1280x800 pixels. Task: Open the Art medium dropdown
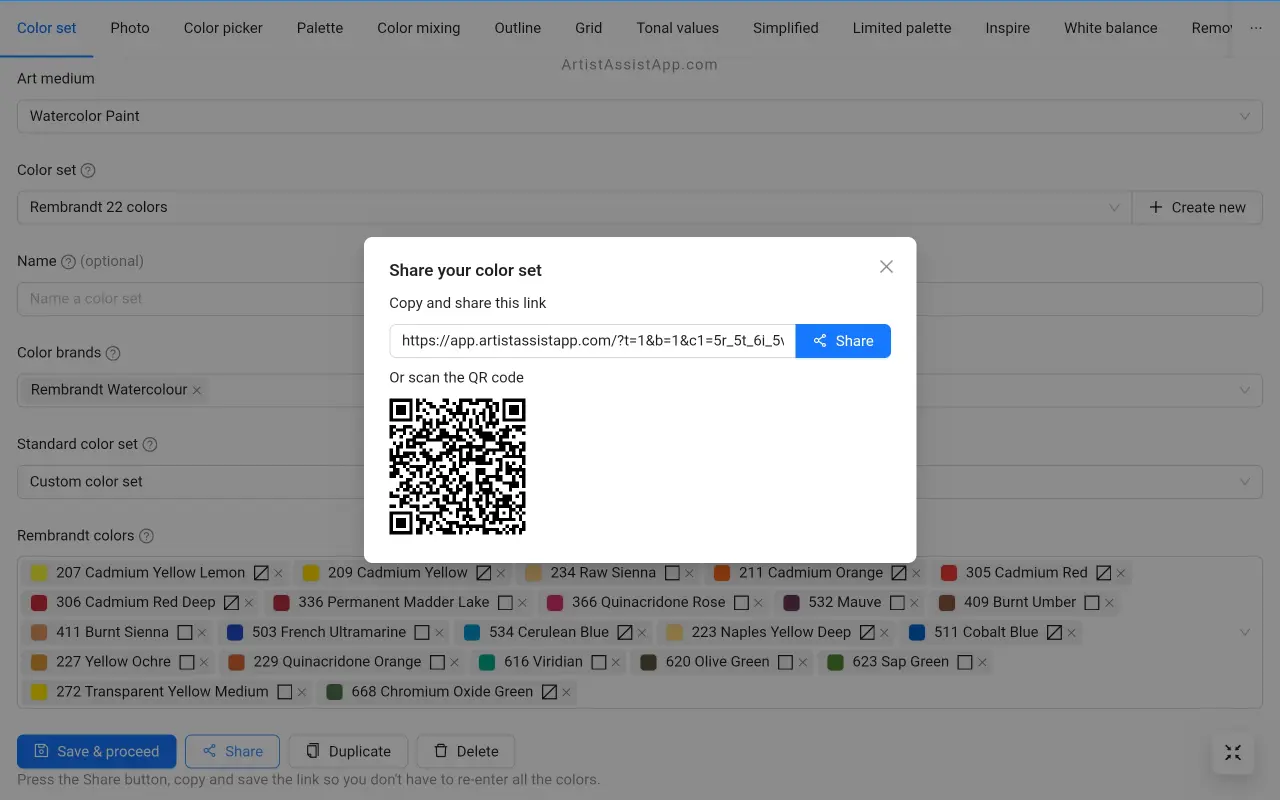(640, 116)
